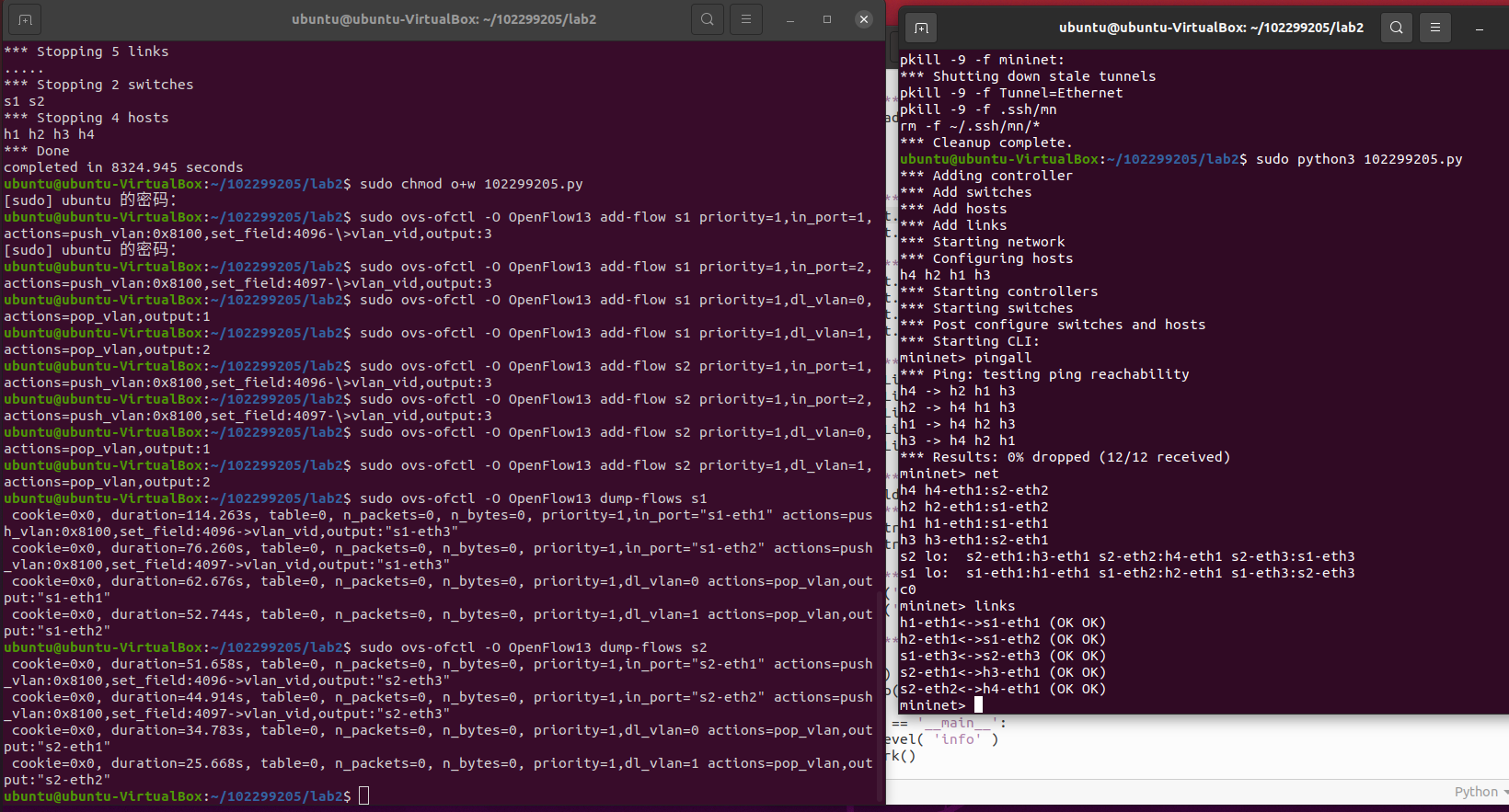
Task: Click '*** Post configure switches and hosts' line
Action: point(1053,325)
